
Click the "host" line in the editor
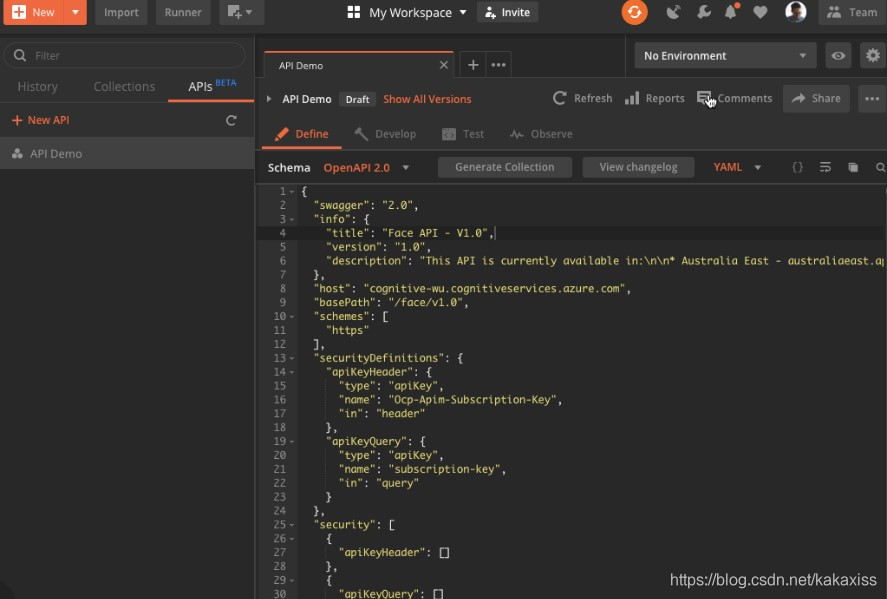472,288
